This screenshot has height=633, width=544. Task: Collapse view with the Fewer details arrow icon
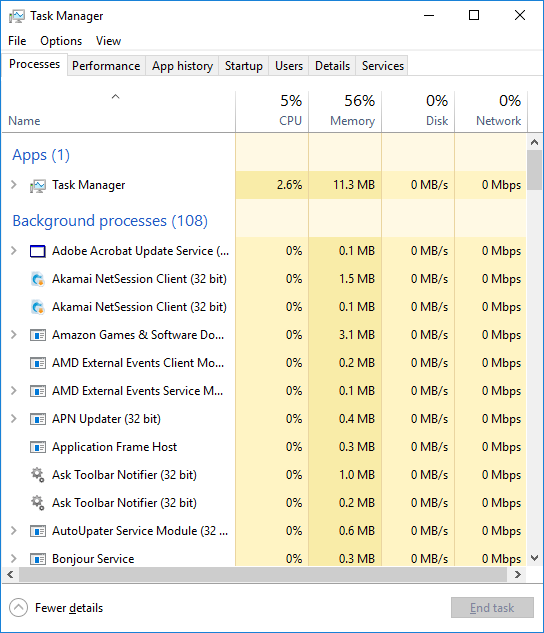(x=18, y=608)
